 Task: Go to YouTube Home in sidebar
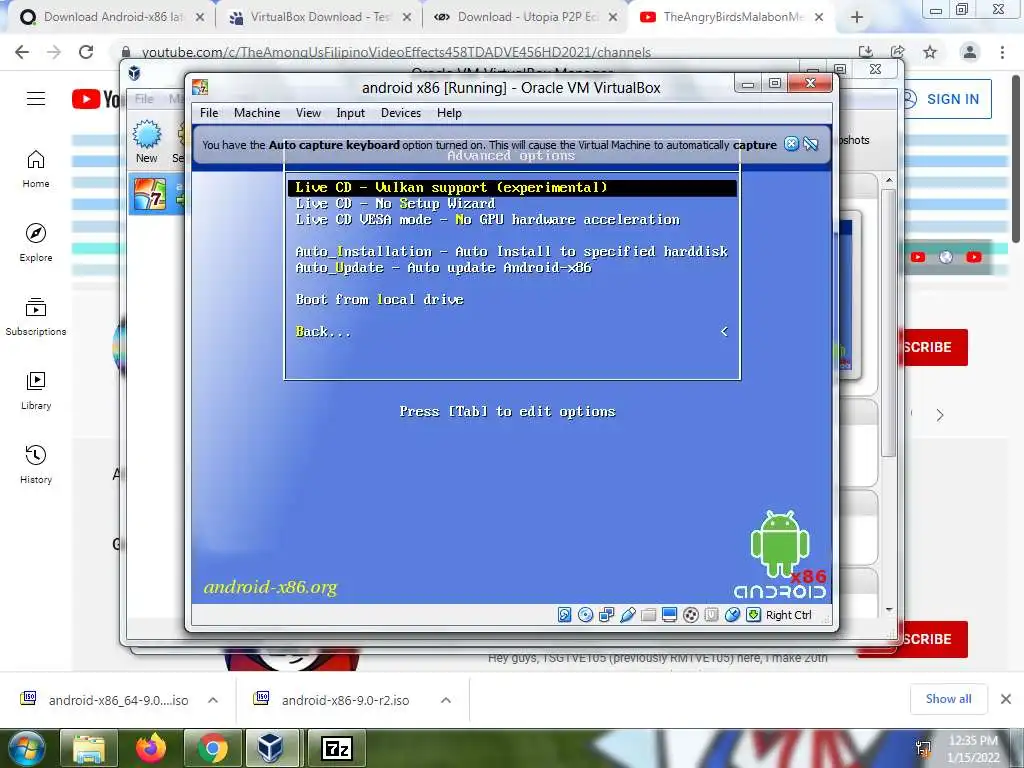click(36, 169)
